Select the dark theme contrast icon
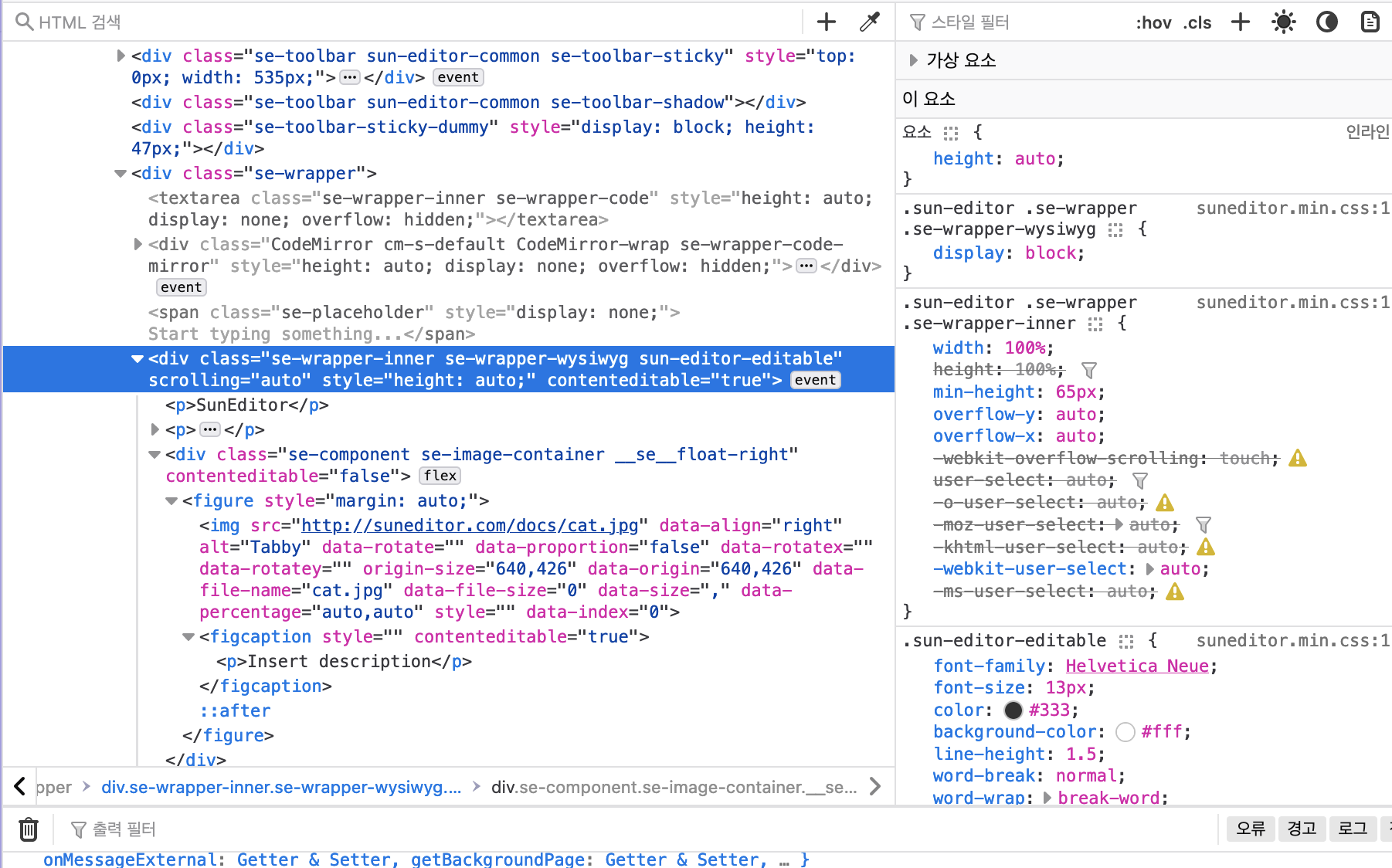The image size is (1392, 868). point(1326,22)
